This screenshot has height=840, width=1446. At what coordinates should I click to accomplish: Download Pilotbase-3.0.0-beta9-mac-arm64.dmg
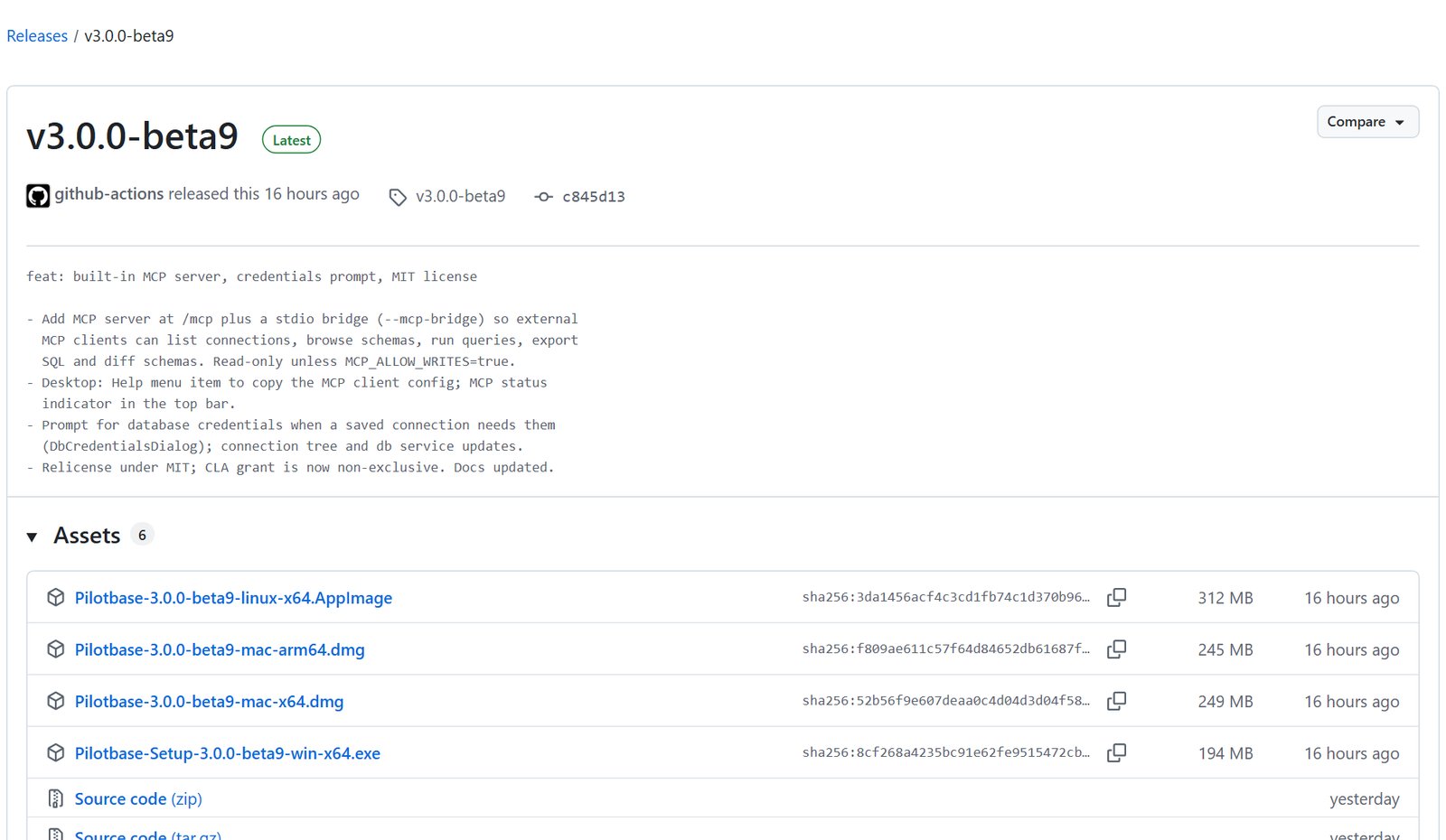tap(220, 649)
